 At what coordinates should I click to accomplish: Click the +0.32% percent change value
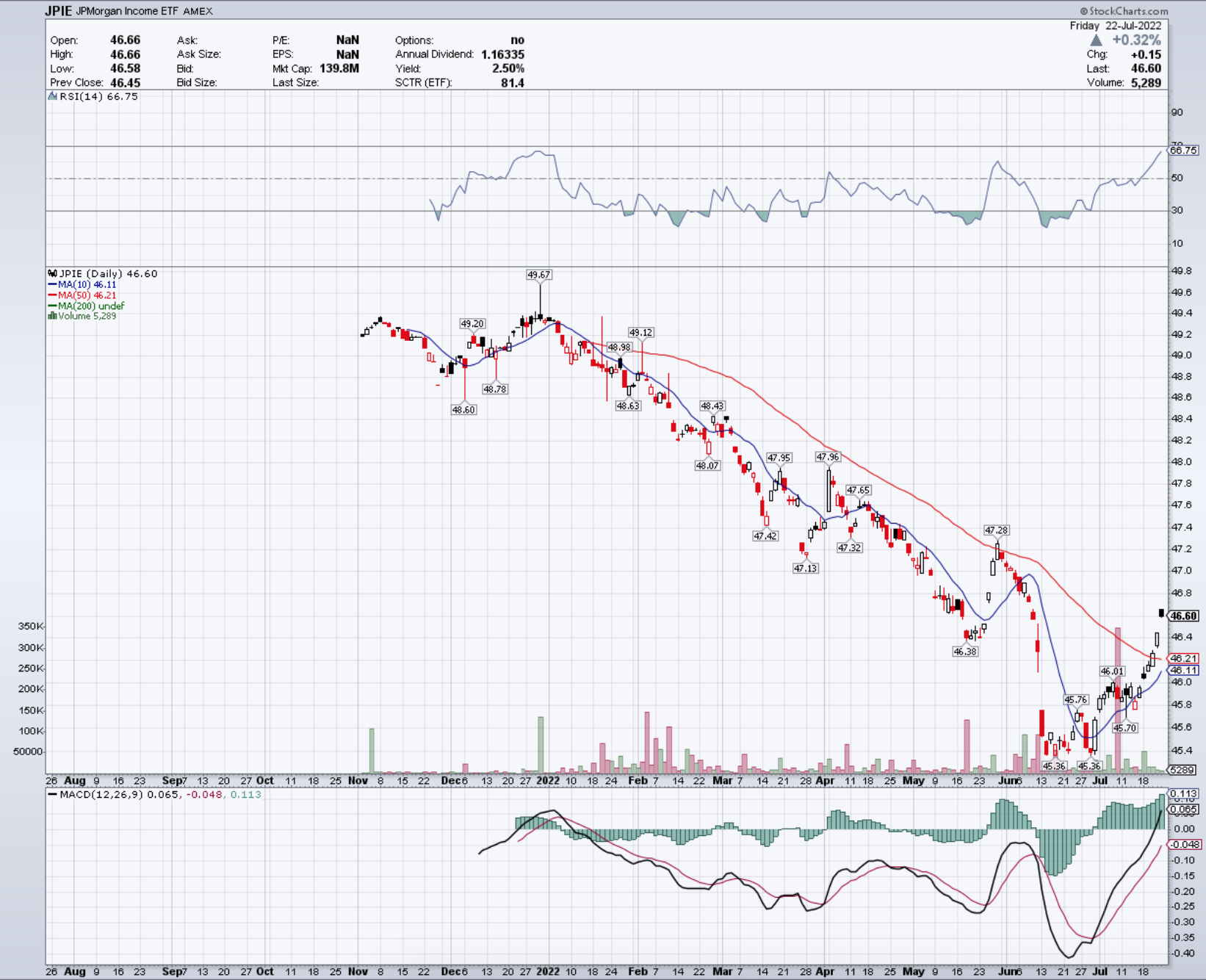(x=1136, y=40)
